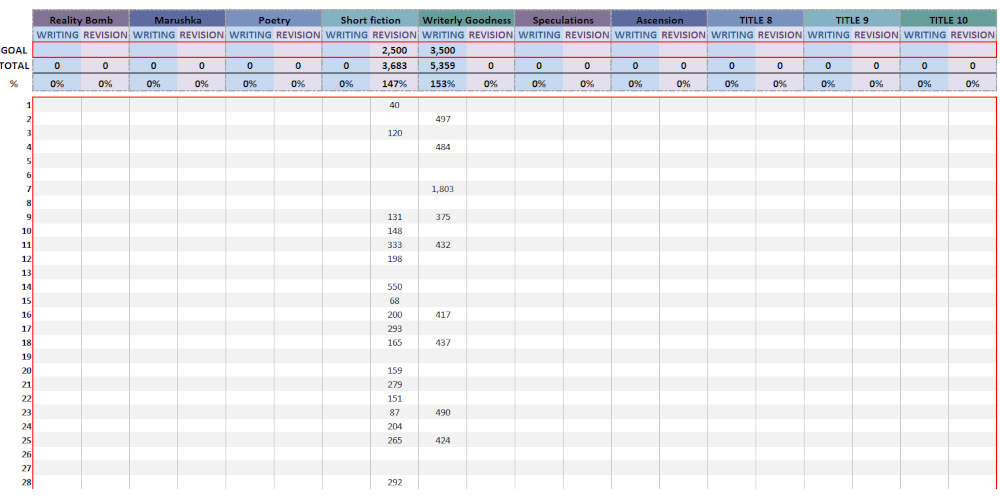Screen dimensions: 1000x498
Task: Select the Short fiction goal cell showing 2,500
Action: (394, 49)
